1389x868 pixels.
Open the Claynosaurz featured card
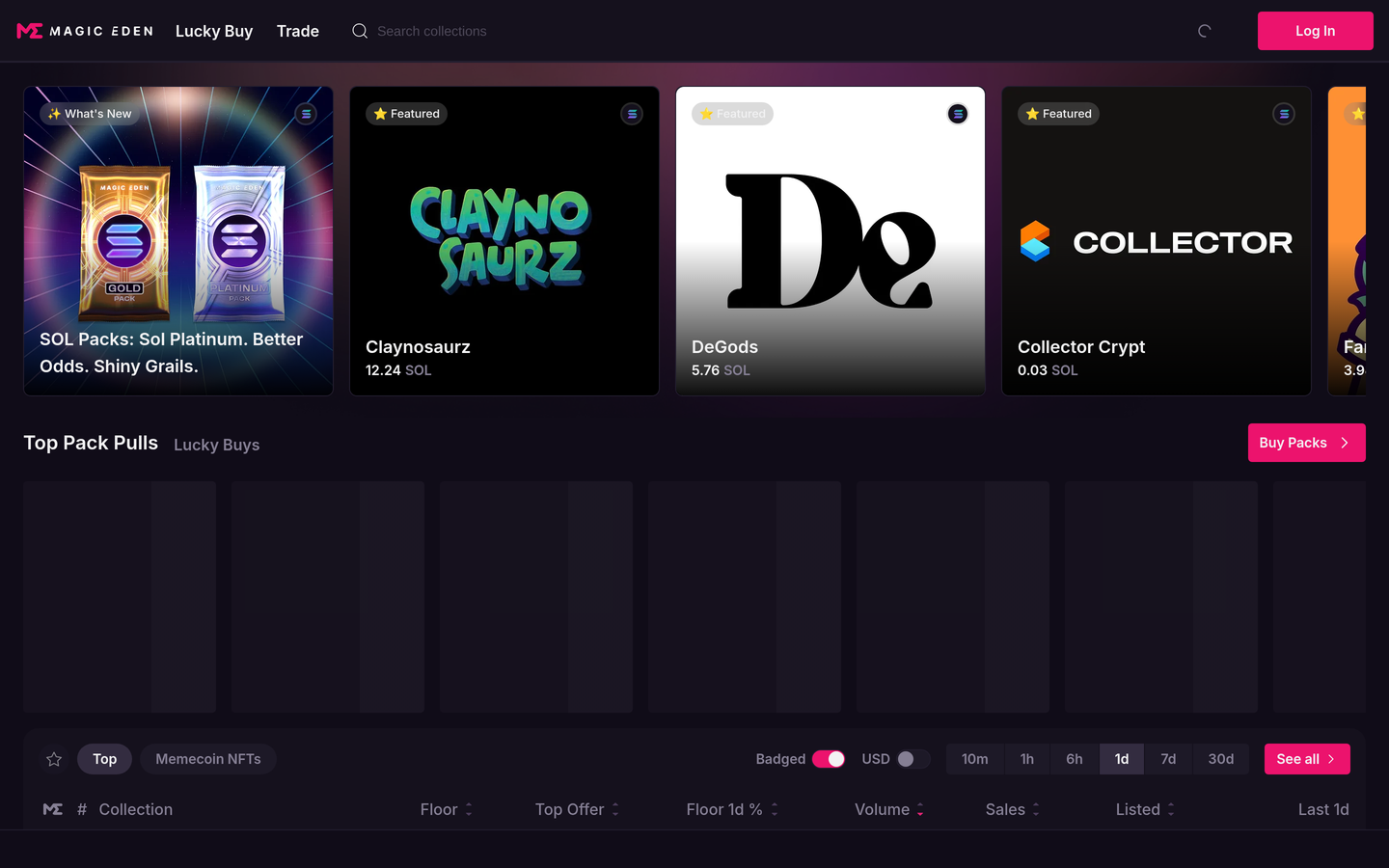(x=504, y=241)
